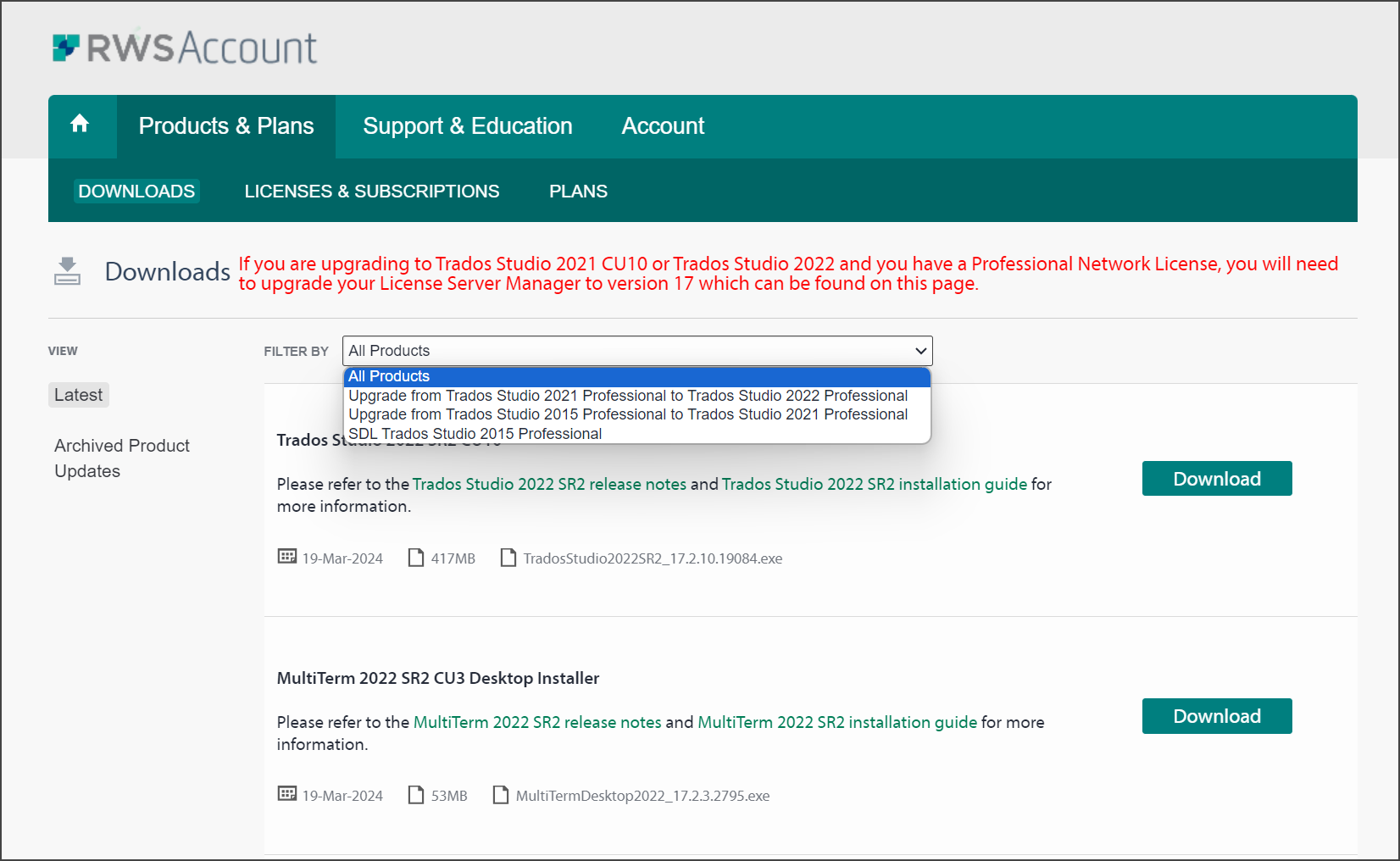Viewport: 1400px width, 861px height.
Task: Click the file icon next to 53MB
Action: 416,794
